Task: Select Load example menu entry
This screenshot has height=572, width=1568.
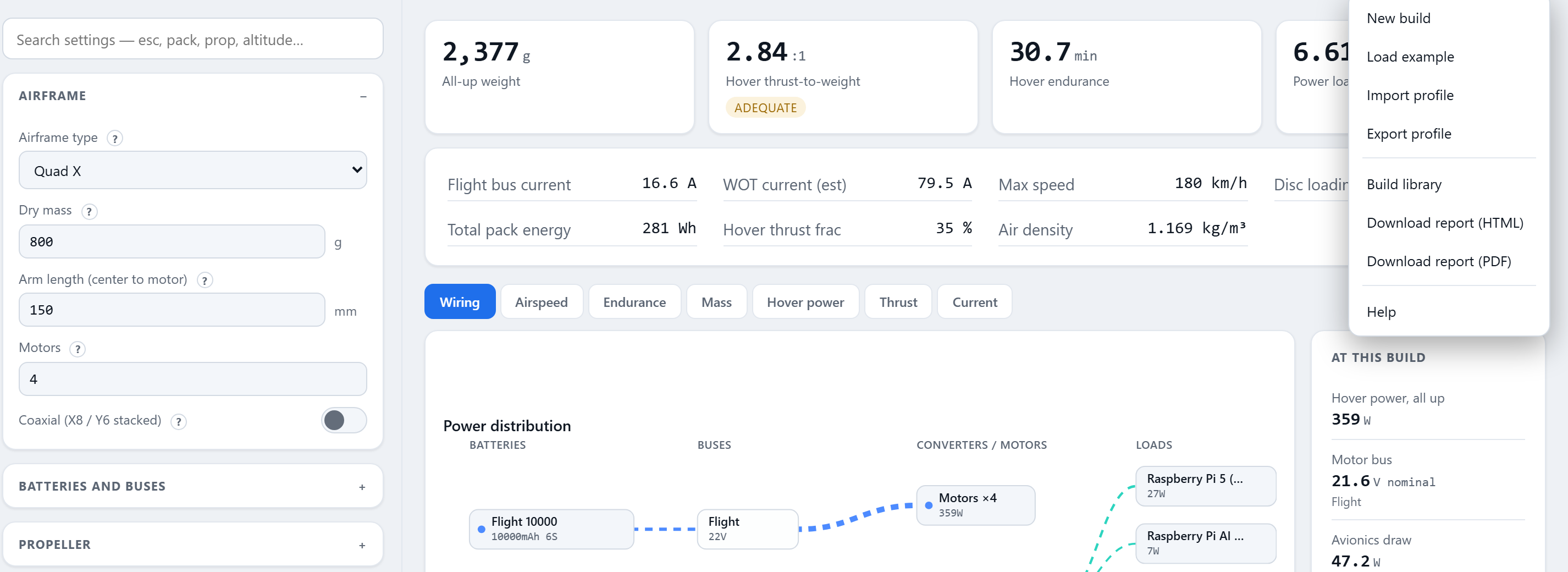Action: click(x=1449, y=57)
